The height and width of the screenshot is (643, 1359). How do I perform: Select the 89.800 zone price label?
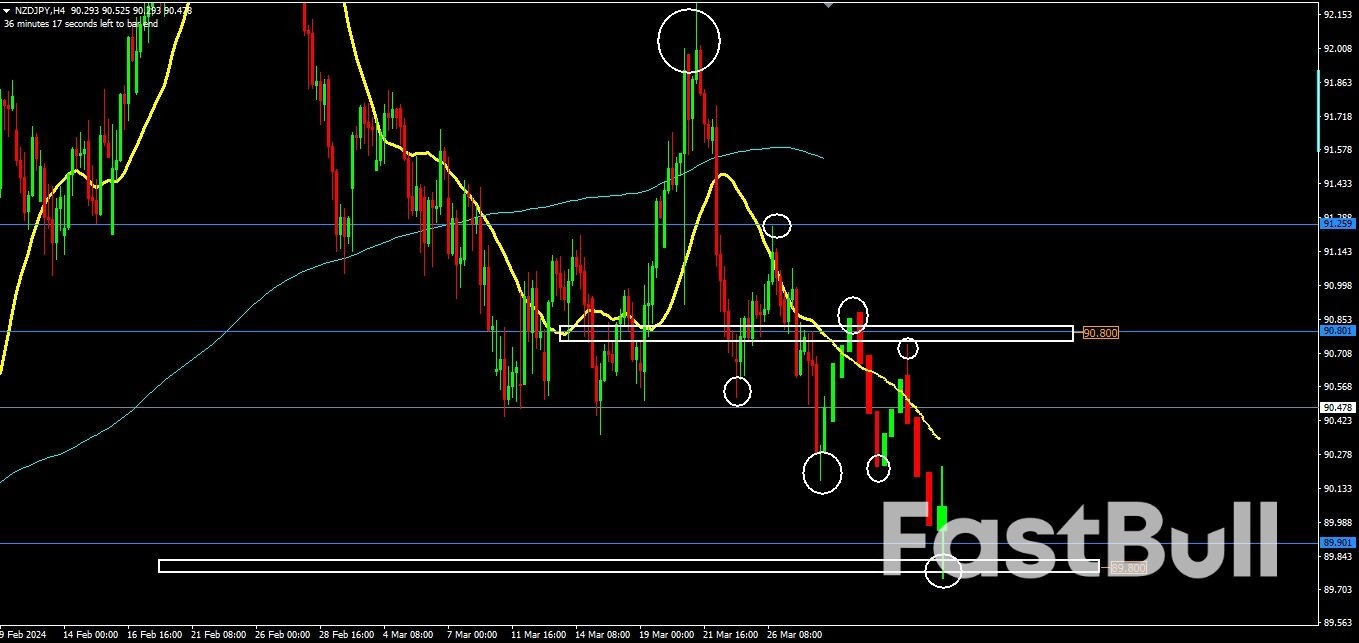pyautogui.click(x=1129, y=567)
